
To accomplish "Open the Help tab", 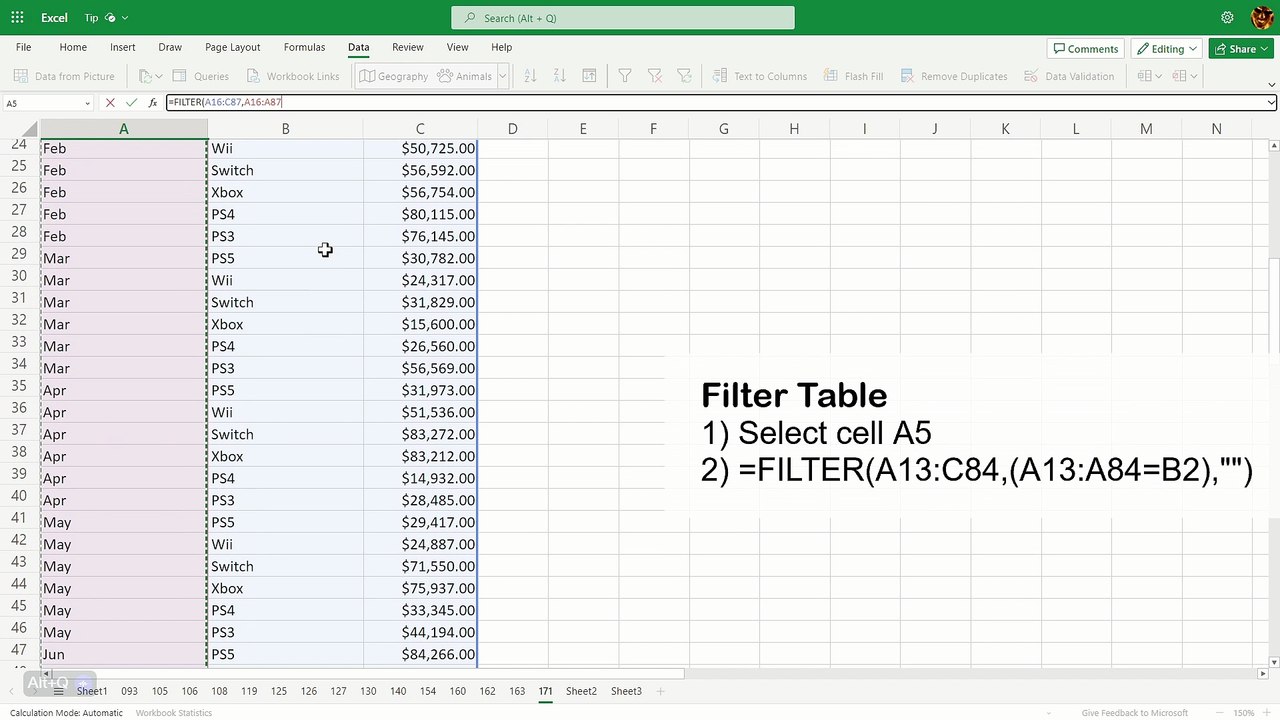I will (x=501, y=47).
